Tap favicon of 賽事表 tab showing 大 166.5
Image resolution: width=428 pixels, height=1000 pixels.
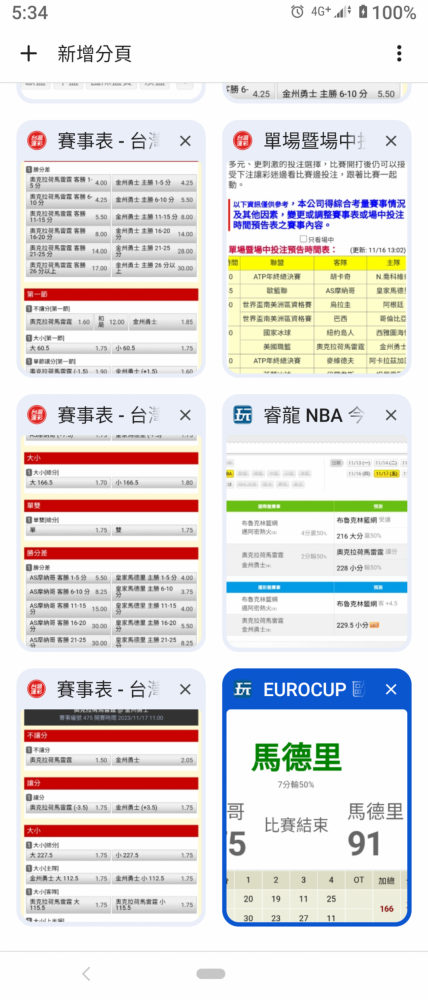pos(37,415)
